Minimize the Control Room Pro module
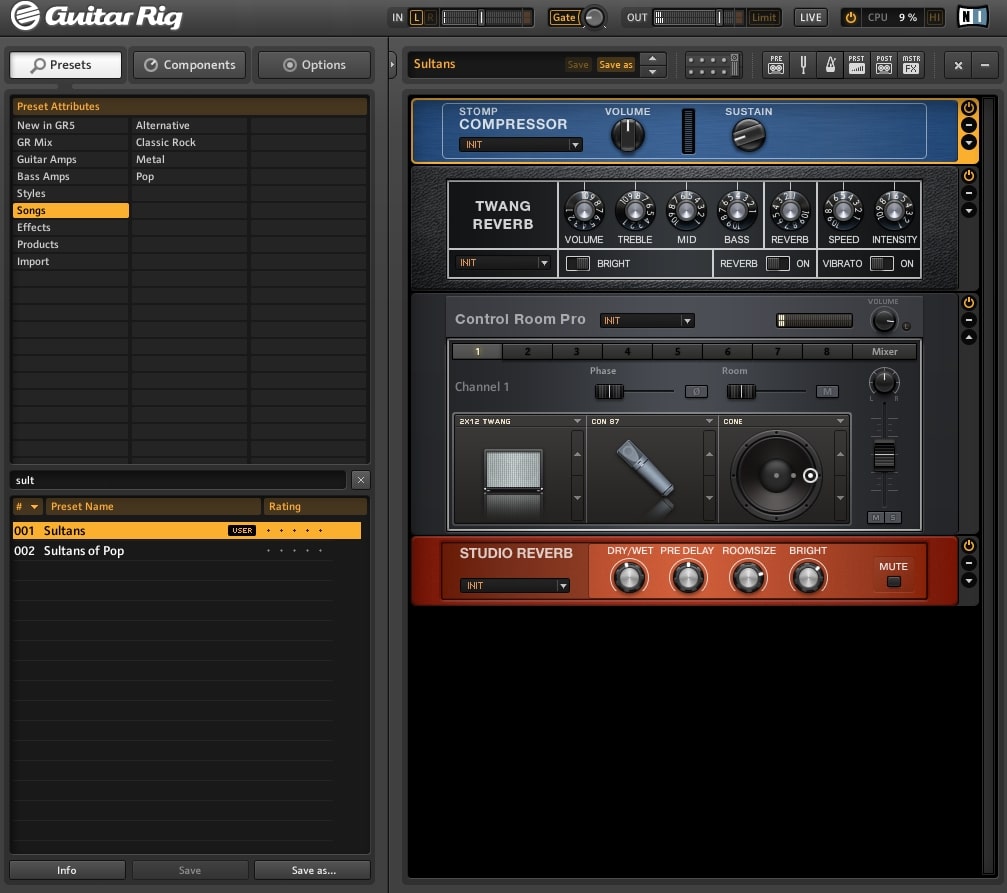Image resolution: width=1007 pixels, height=893 pixels. (x=969, y=320)
